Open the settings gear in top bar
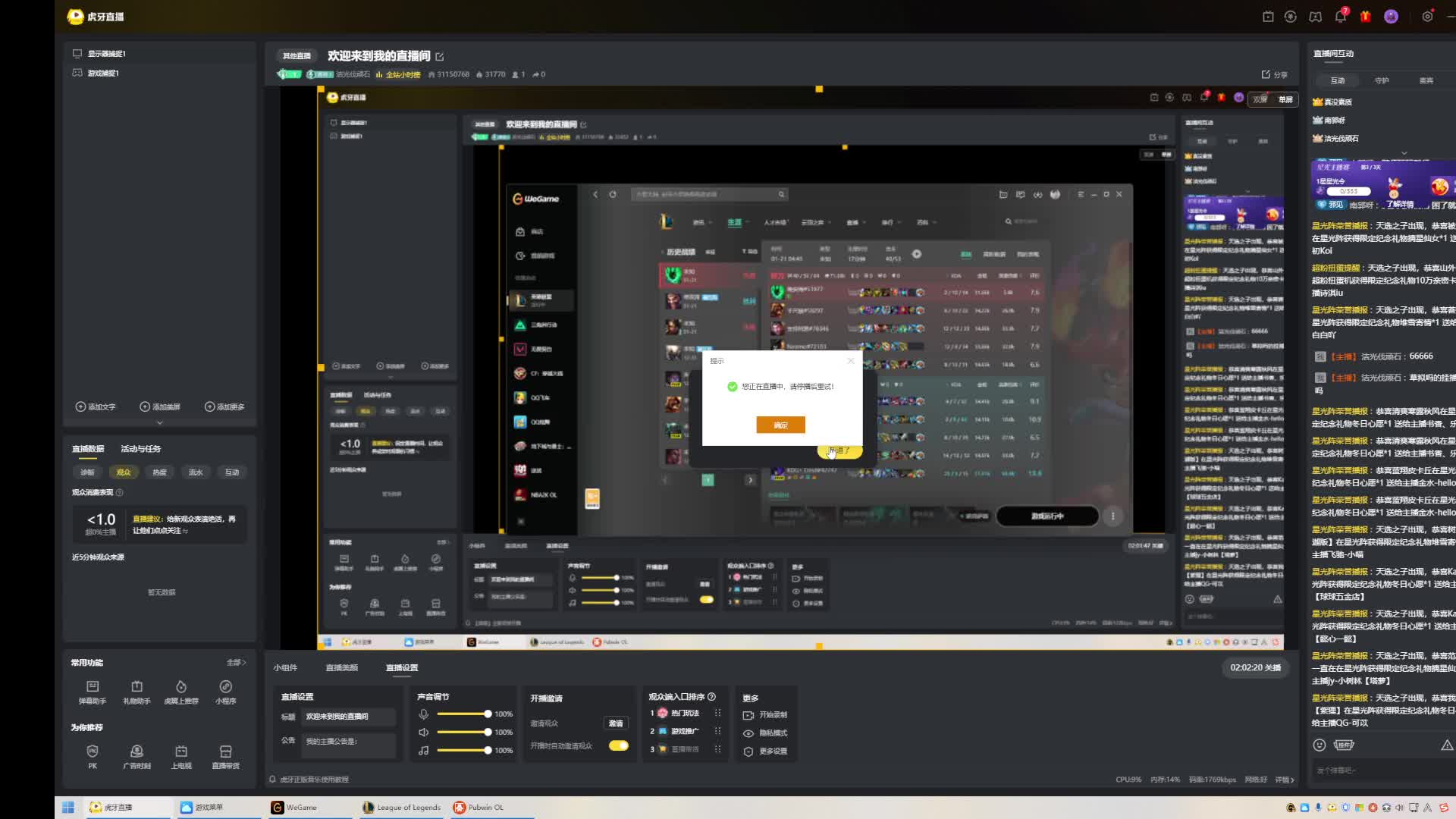Viewport: 1456px width, 819px height. point(1427,17)
